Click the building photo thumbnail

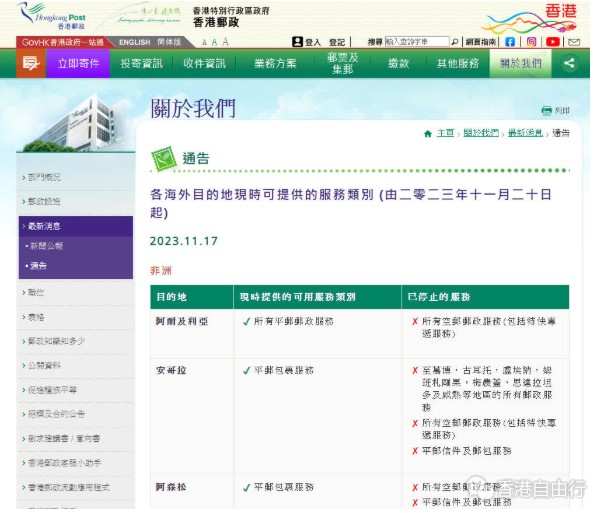pos(76,122)
